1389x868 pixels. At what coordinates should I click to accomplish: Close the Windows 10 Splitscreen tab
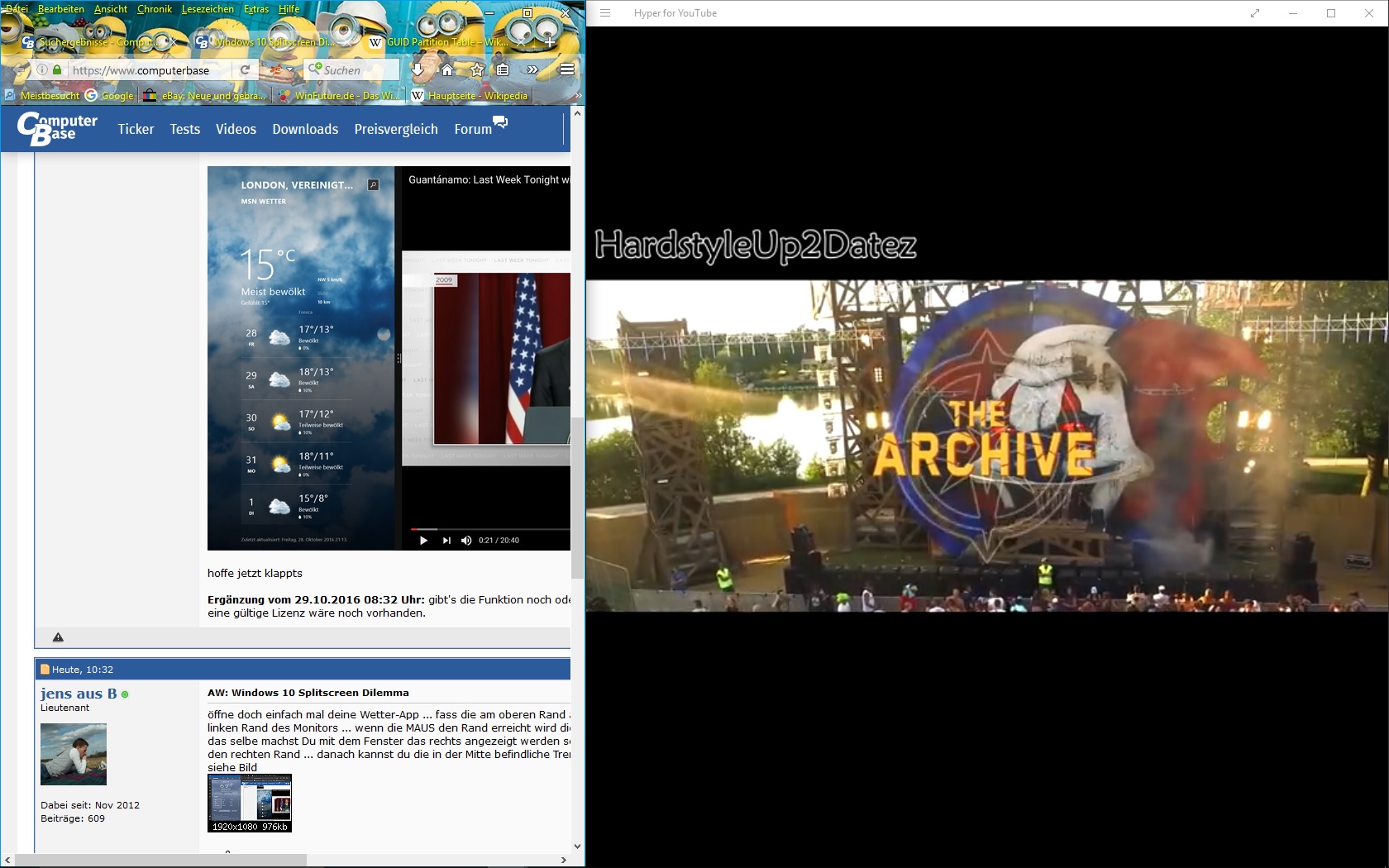(346, 41)
